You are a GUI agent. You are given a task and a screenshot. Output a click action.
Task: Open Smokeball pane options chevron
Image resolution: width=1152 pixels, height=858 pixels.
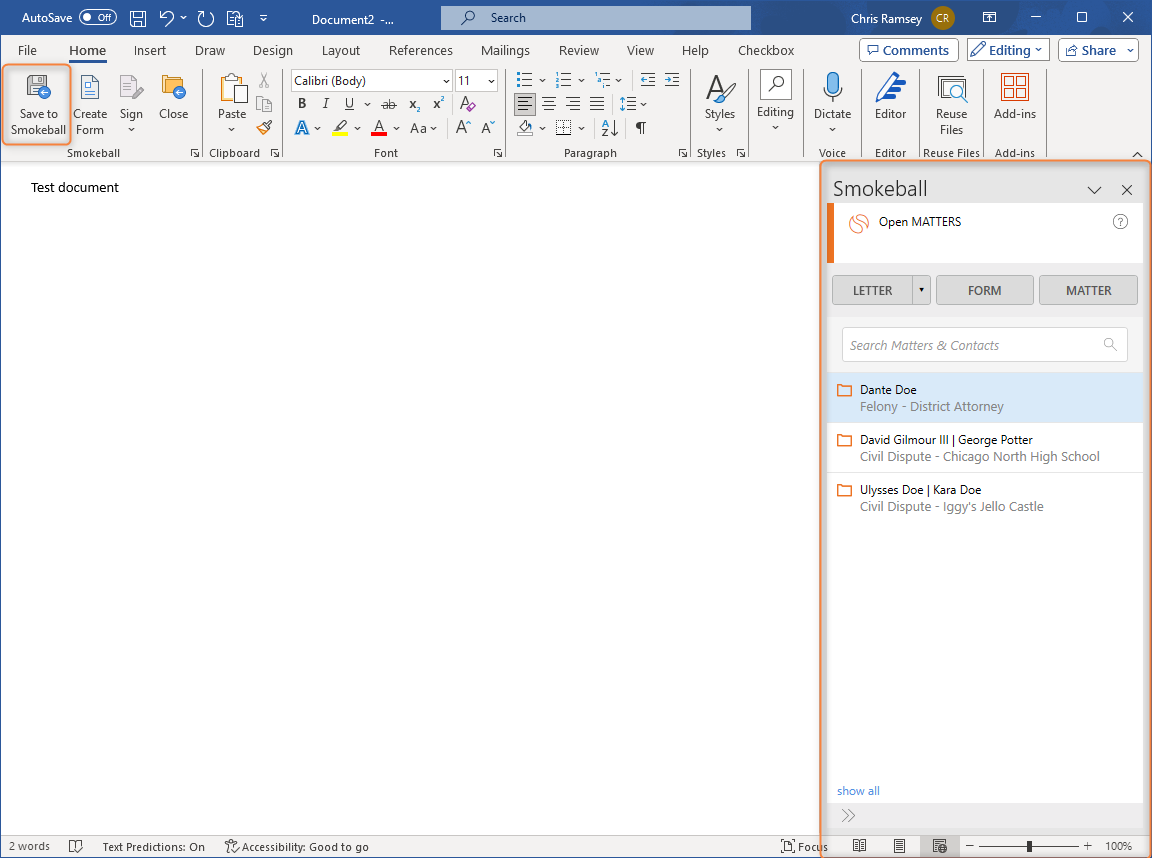pos(1094,190)
